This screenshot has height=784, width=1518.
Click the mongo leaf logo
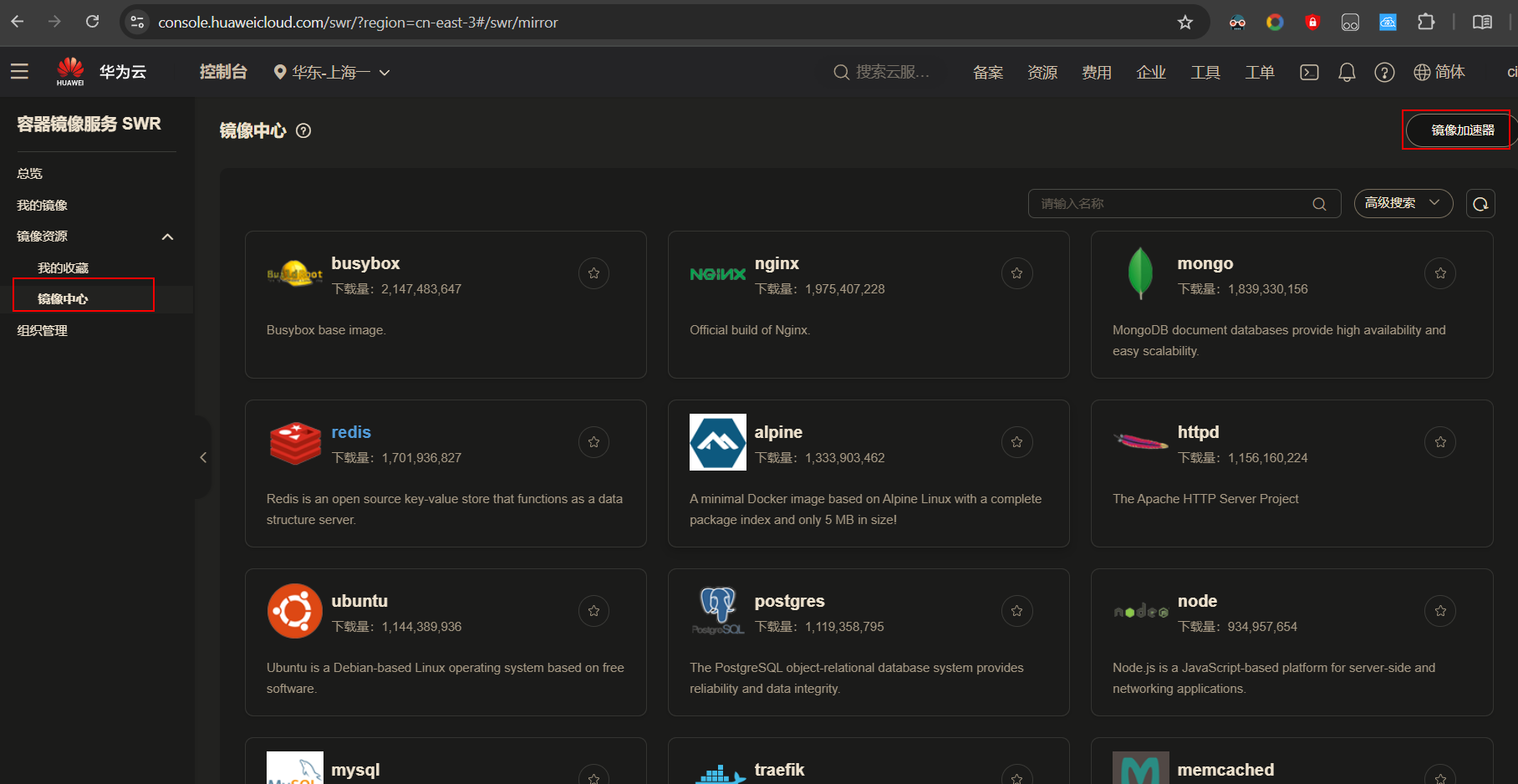tap(1140, 273)
